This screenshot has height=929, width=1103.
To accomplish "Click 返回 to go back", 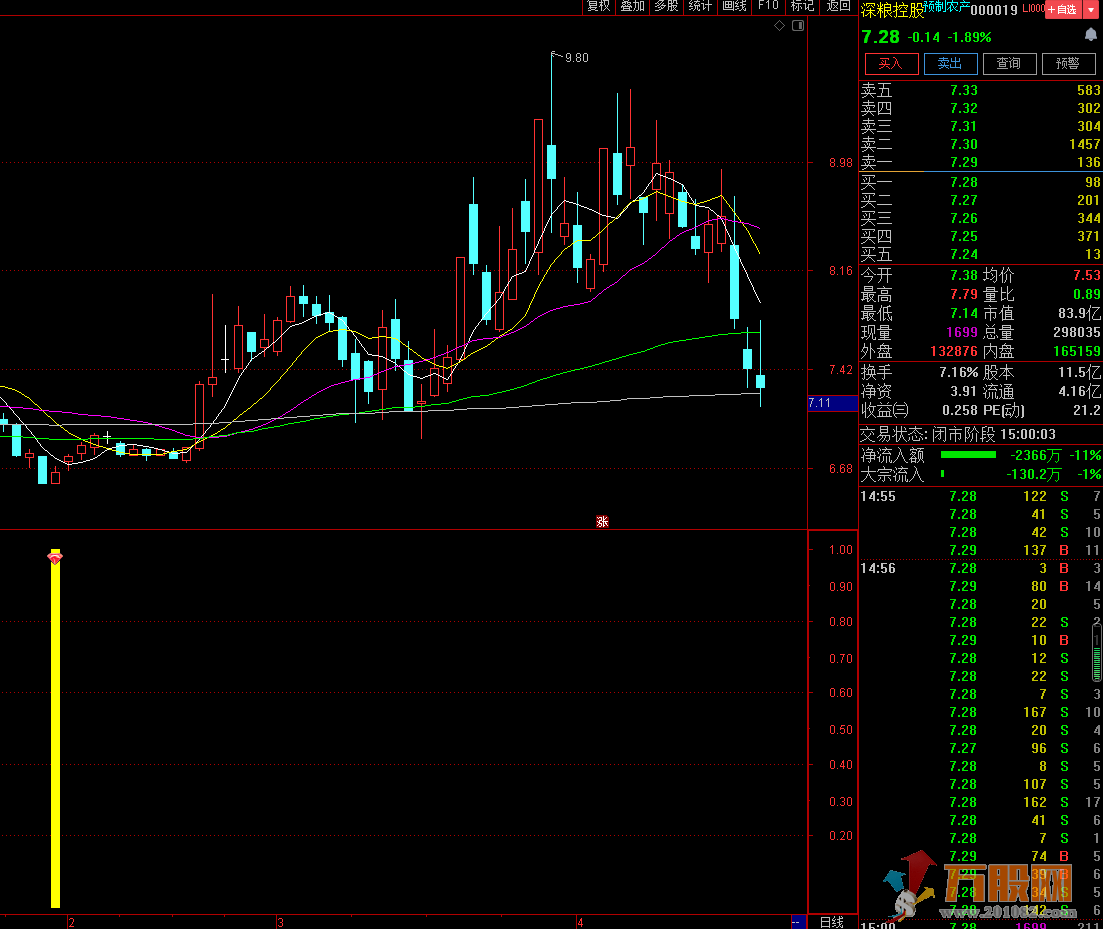I will (838, 6).
